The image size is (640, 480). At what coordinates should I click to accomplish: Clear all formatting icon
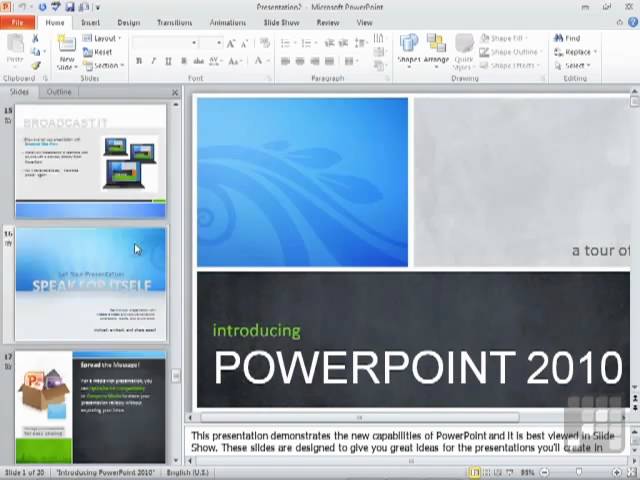[x=265, y=43]
